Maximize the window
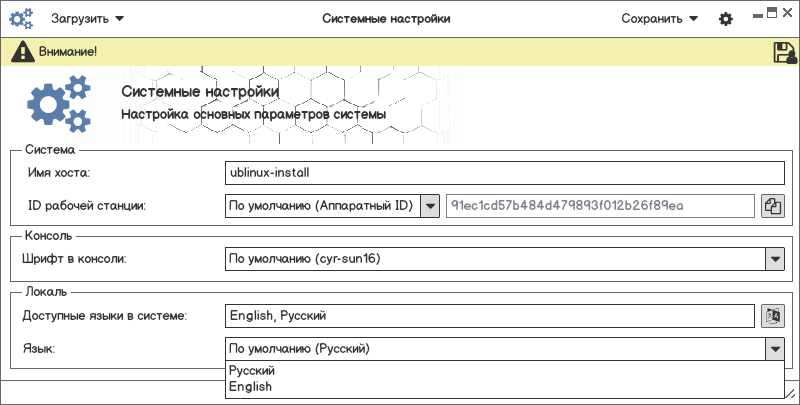The image size is (800, 405). [772, 13]
